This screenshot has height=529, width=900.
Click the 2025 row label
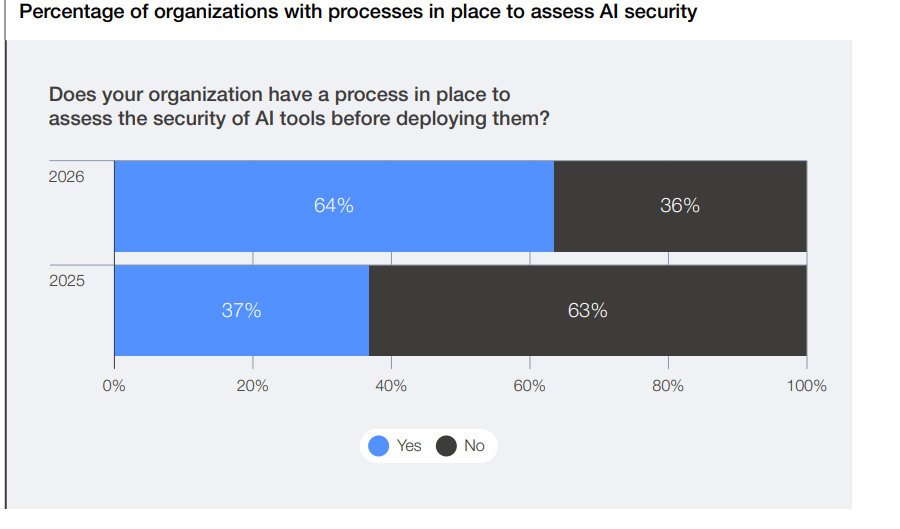(67, 281)
